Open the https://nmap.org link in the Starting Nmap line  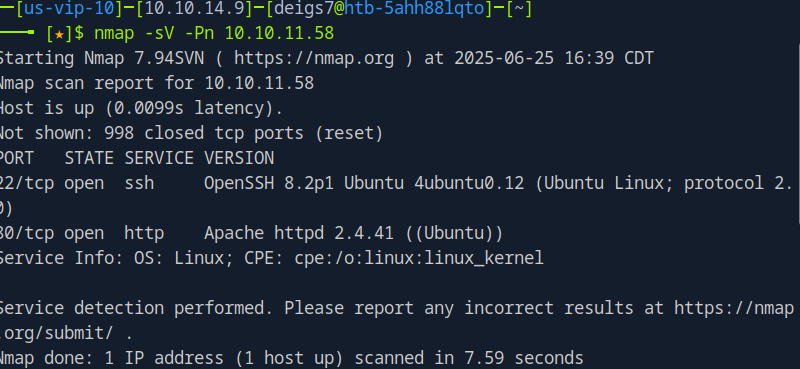click(314, 58)
